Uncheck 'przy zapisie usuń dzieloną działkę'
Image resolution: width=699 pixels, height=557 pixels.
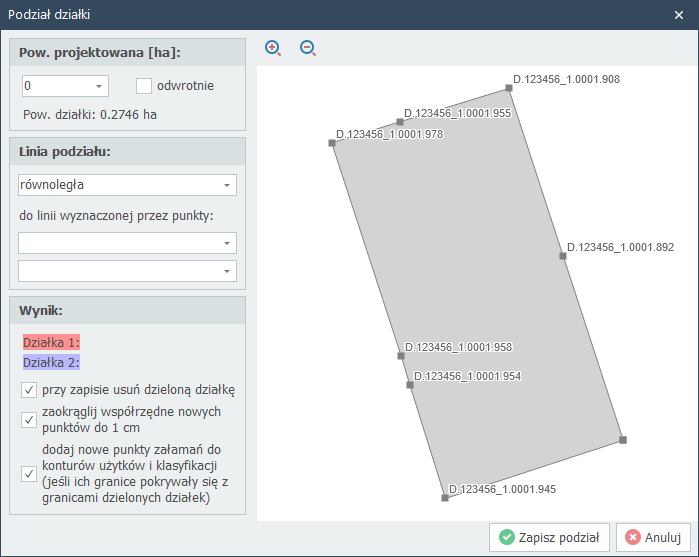pos(29,389)
